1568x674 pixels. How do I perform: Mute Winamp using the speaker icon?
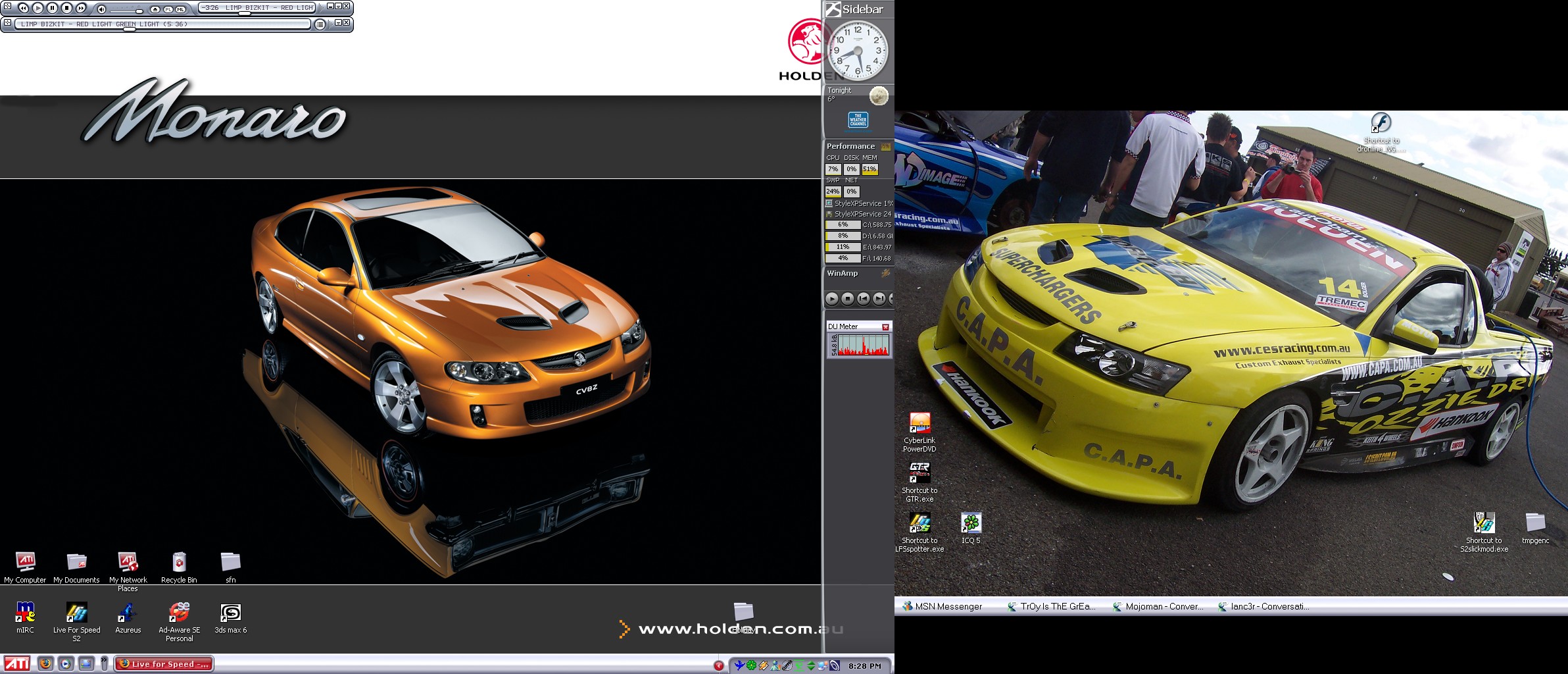101,9
